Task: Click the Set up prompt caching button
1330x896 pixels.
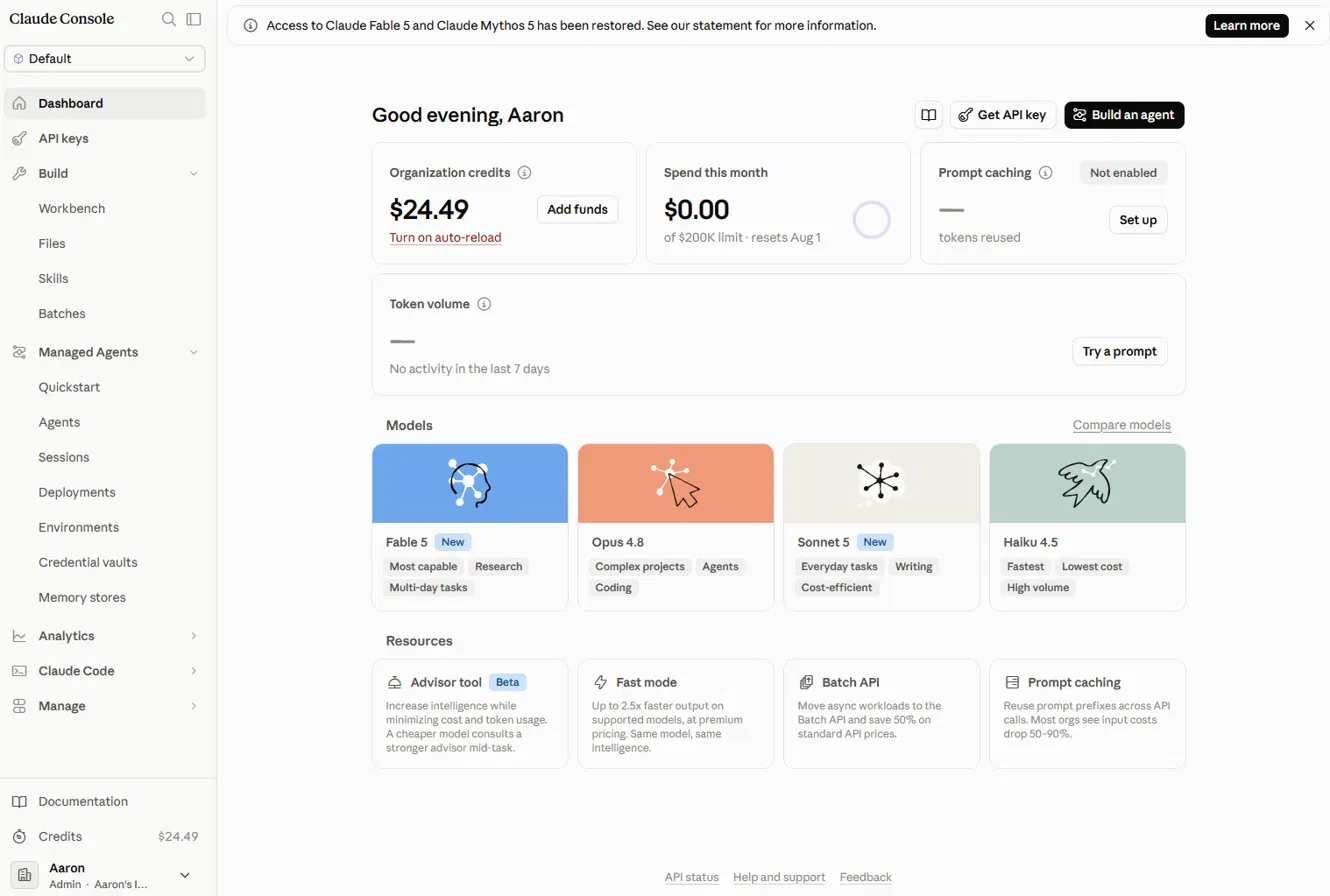Action: click(1138, 220)
